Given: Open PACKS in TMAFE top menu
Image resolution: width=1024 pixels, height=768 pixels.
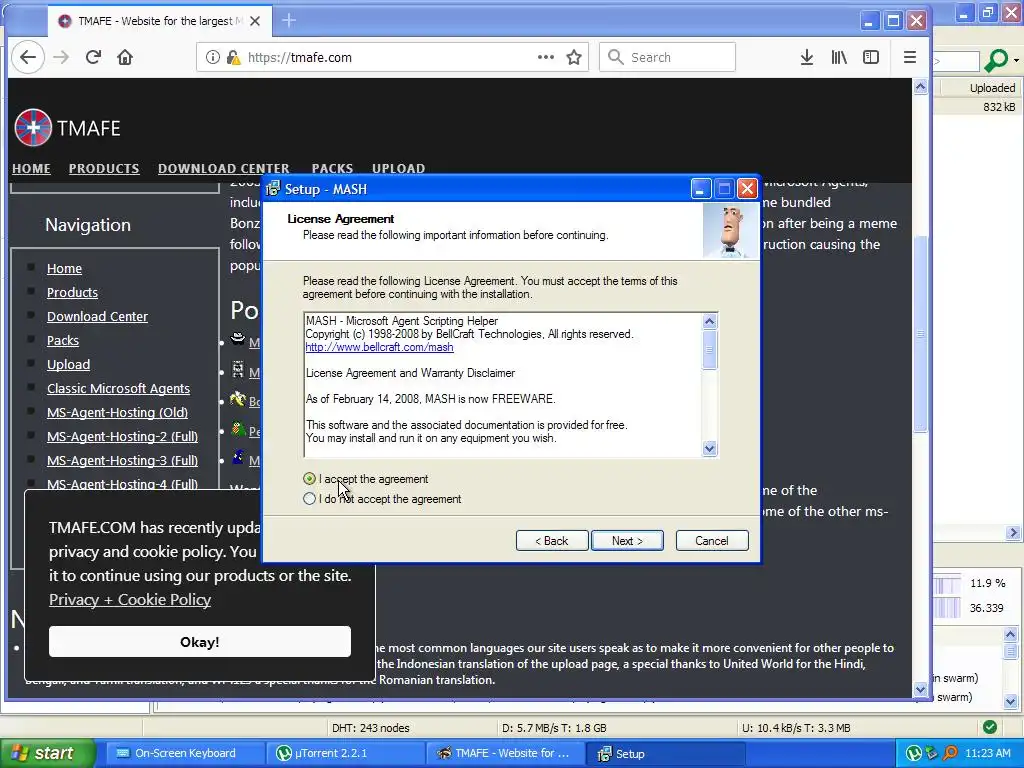Looking at the screenshot, I should tap(332, 168).
